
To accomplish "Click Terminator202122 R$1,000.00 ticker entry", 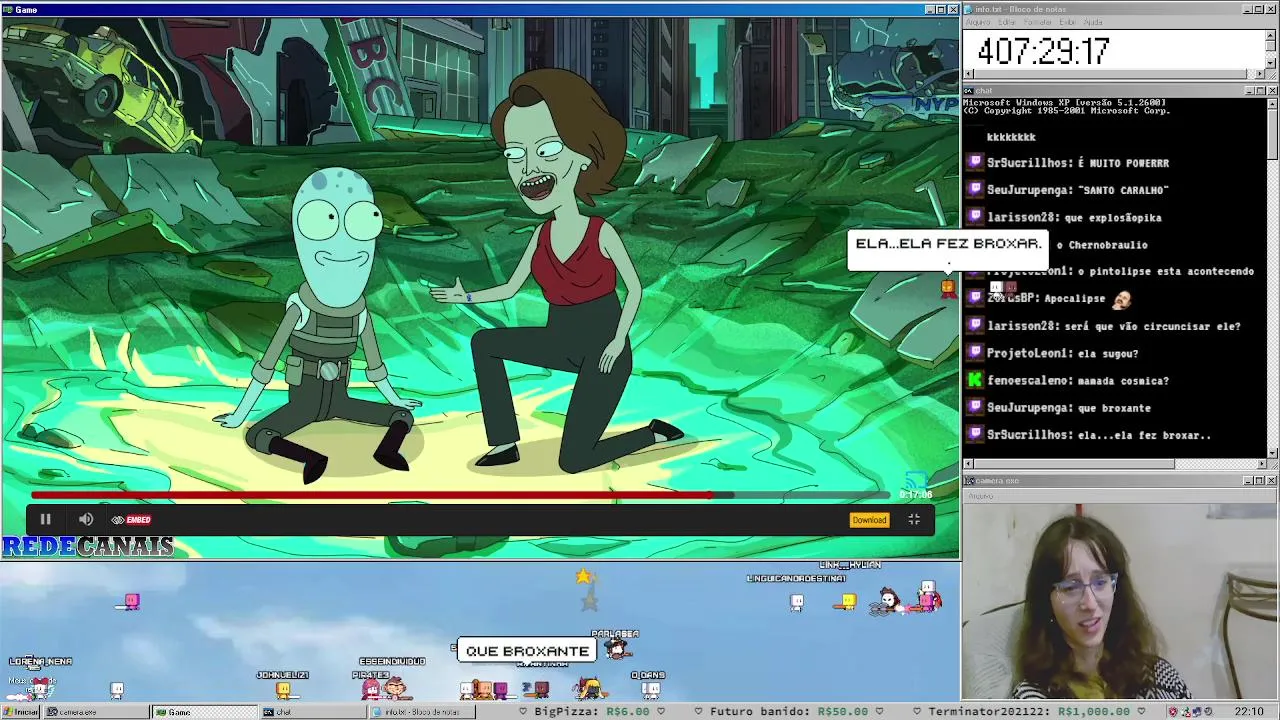I will coord(1029,712).
